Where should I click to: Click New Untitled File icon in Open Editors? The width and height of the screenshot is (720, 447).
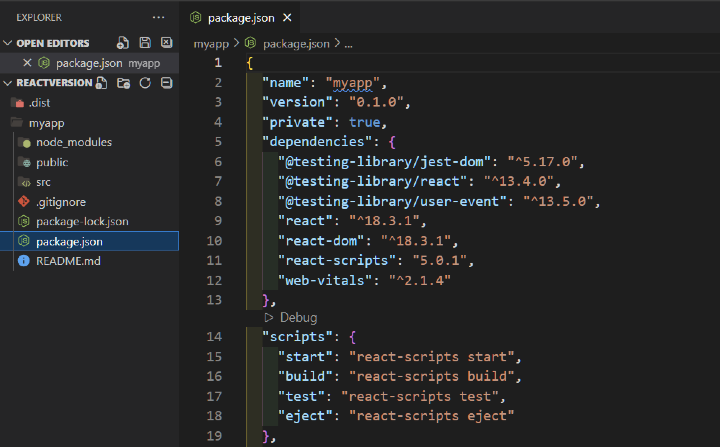(123, 43)
